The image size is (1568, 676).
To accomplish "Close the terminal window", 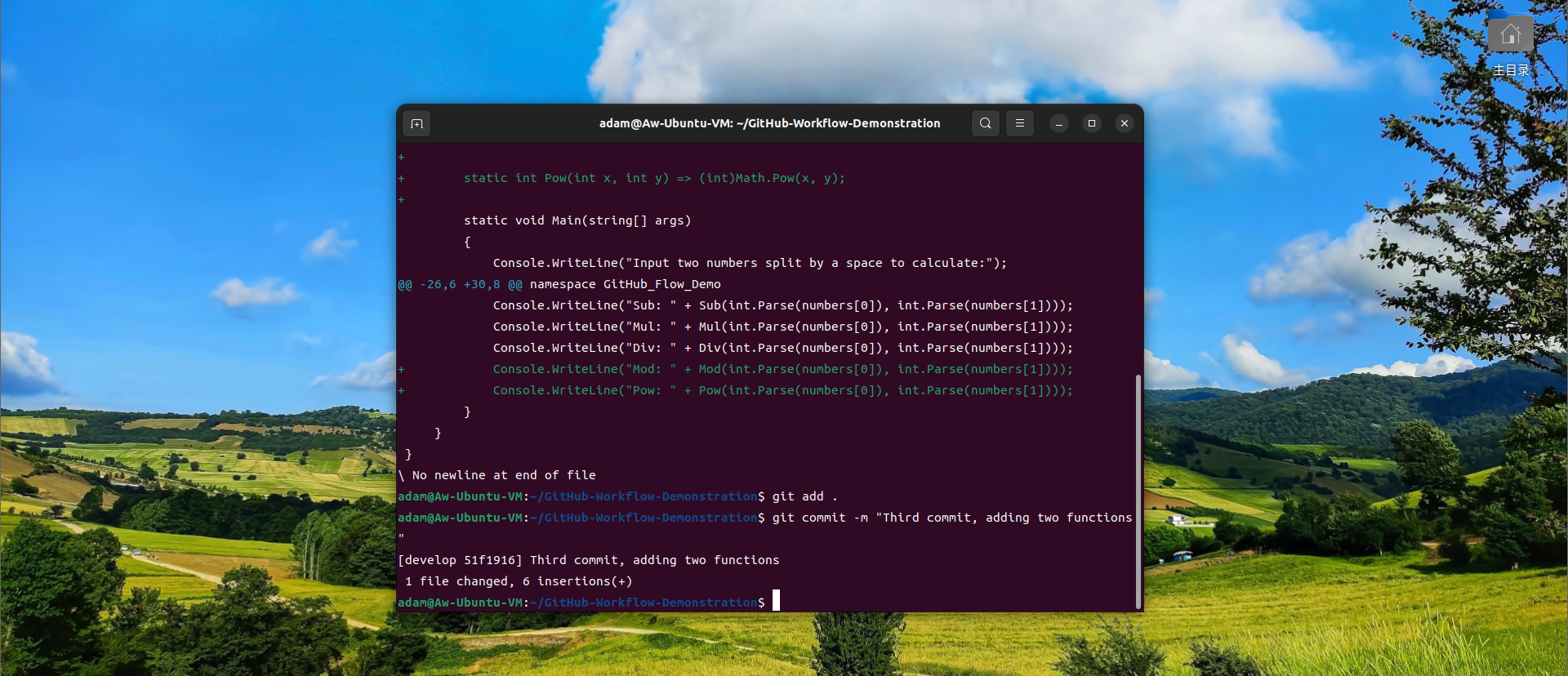I will click(x=1125, y=123).
